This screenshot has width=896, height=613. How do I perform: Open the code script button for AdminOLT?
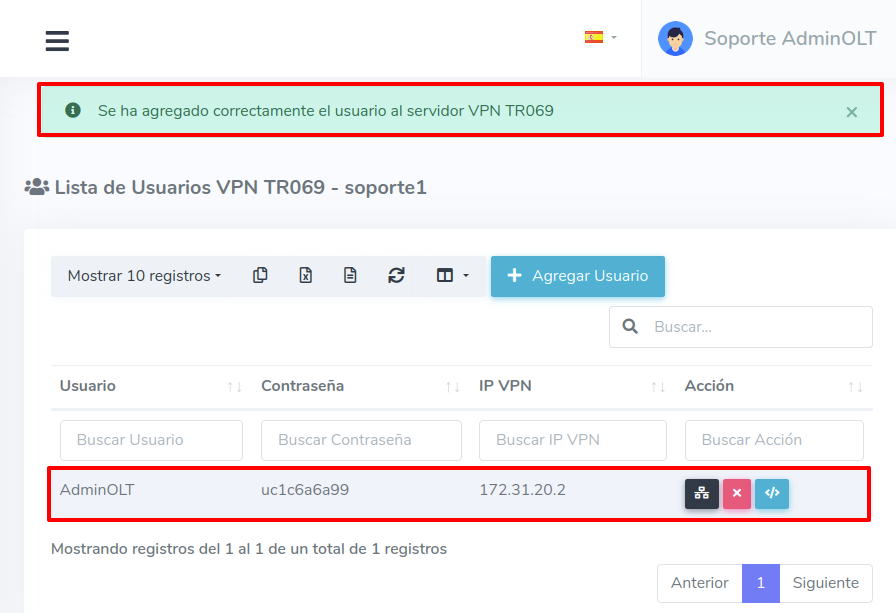click(x=772, y=493)
